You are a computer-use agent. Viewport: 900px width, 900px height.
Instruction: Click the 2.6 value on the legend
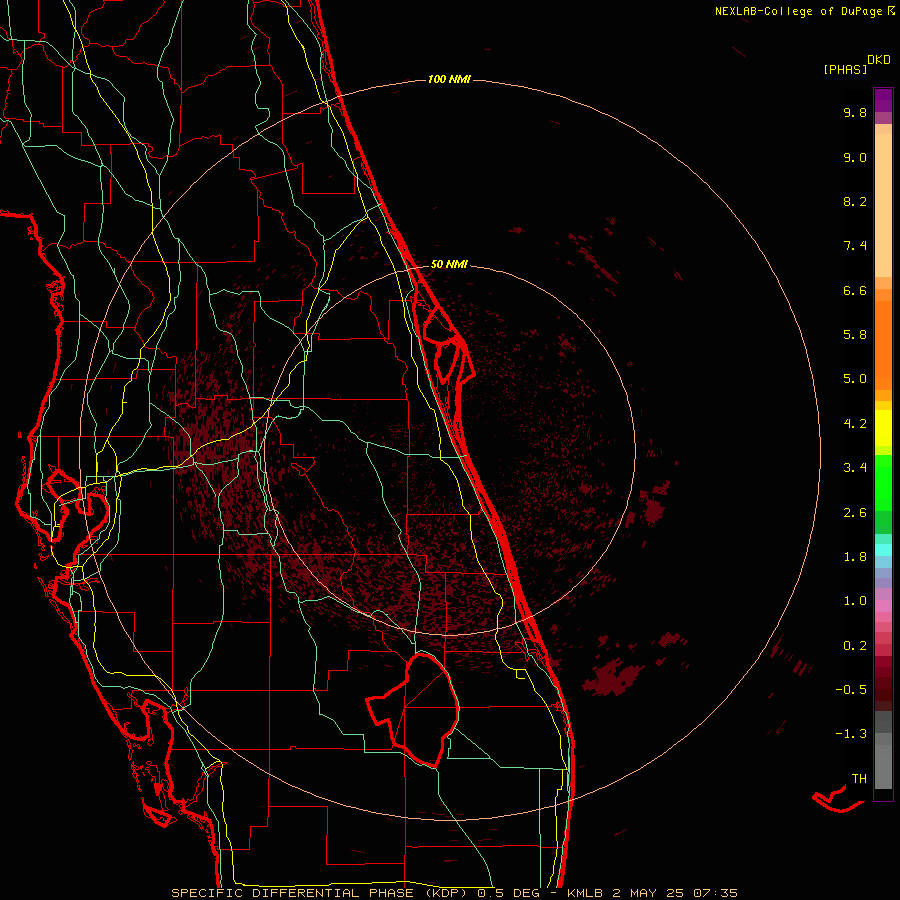coord(855,513)
